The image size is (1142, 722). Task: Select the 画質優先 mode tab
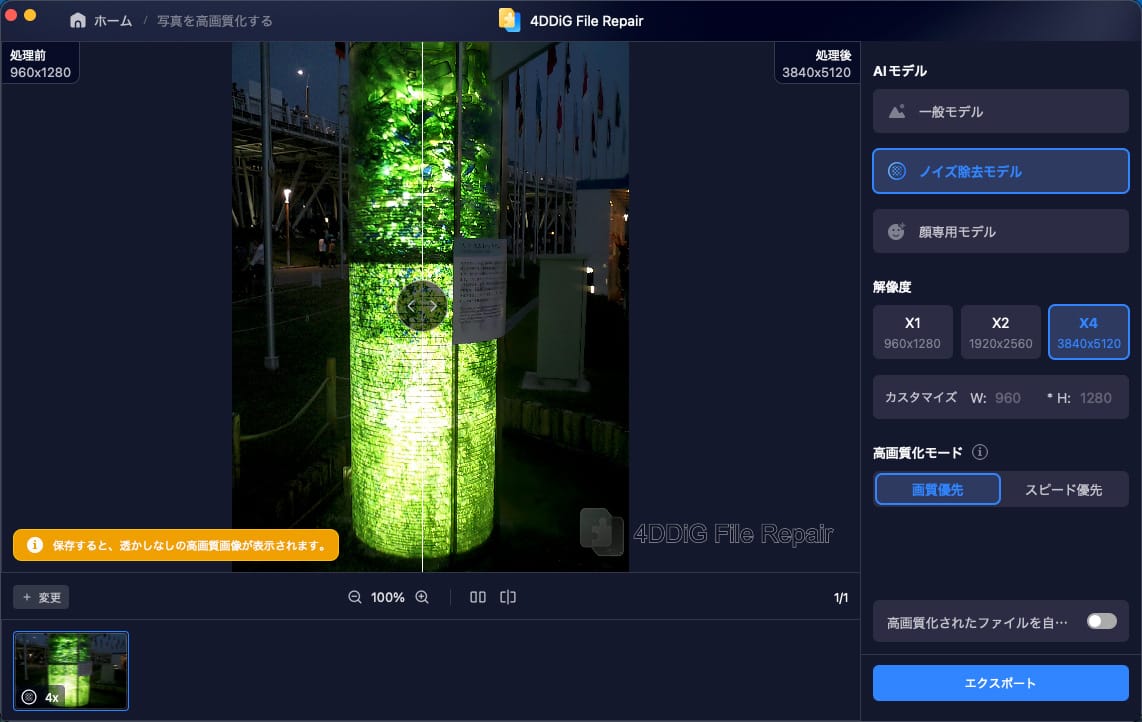coord(937,489)
